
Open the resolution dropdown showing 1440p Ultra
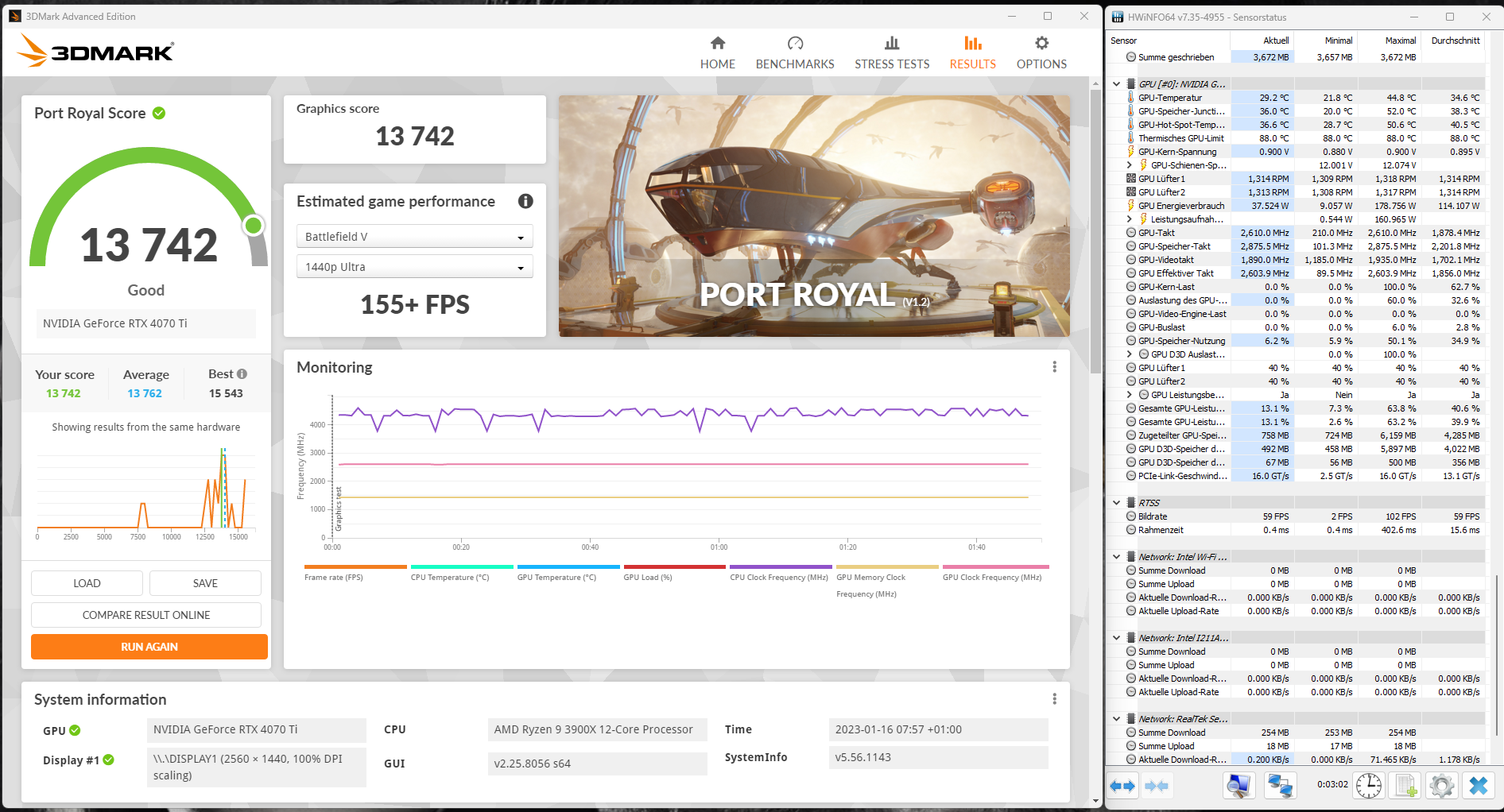coord(414,267)
